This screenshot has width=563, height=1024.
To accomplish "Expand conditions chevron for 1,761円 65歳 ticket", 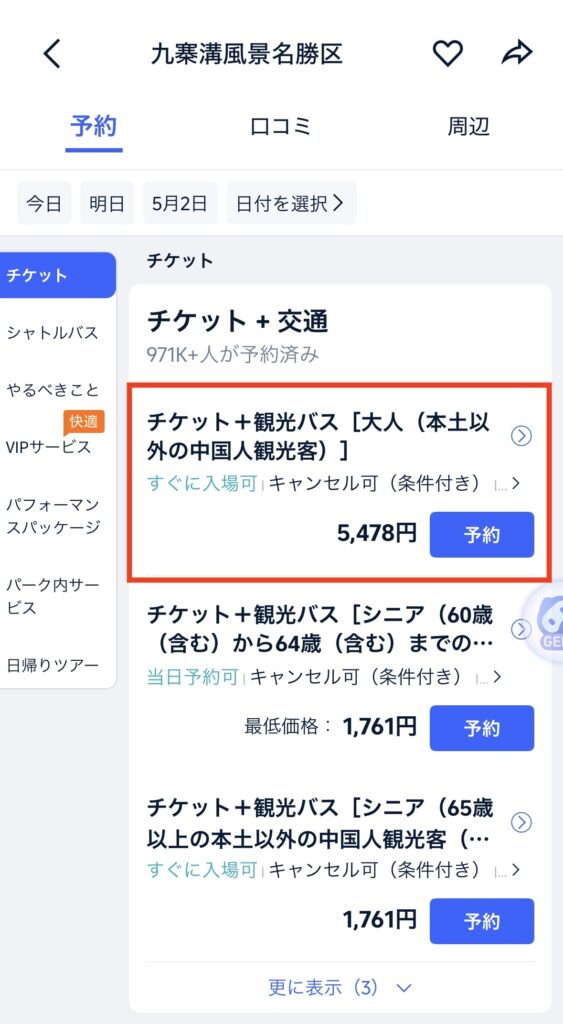I will point(516,871).
